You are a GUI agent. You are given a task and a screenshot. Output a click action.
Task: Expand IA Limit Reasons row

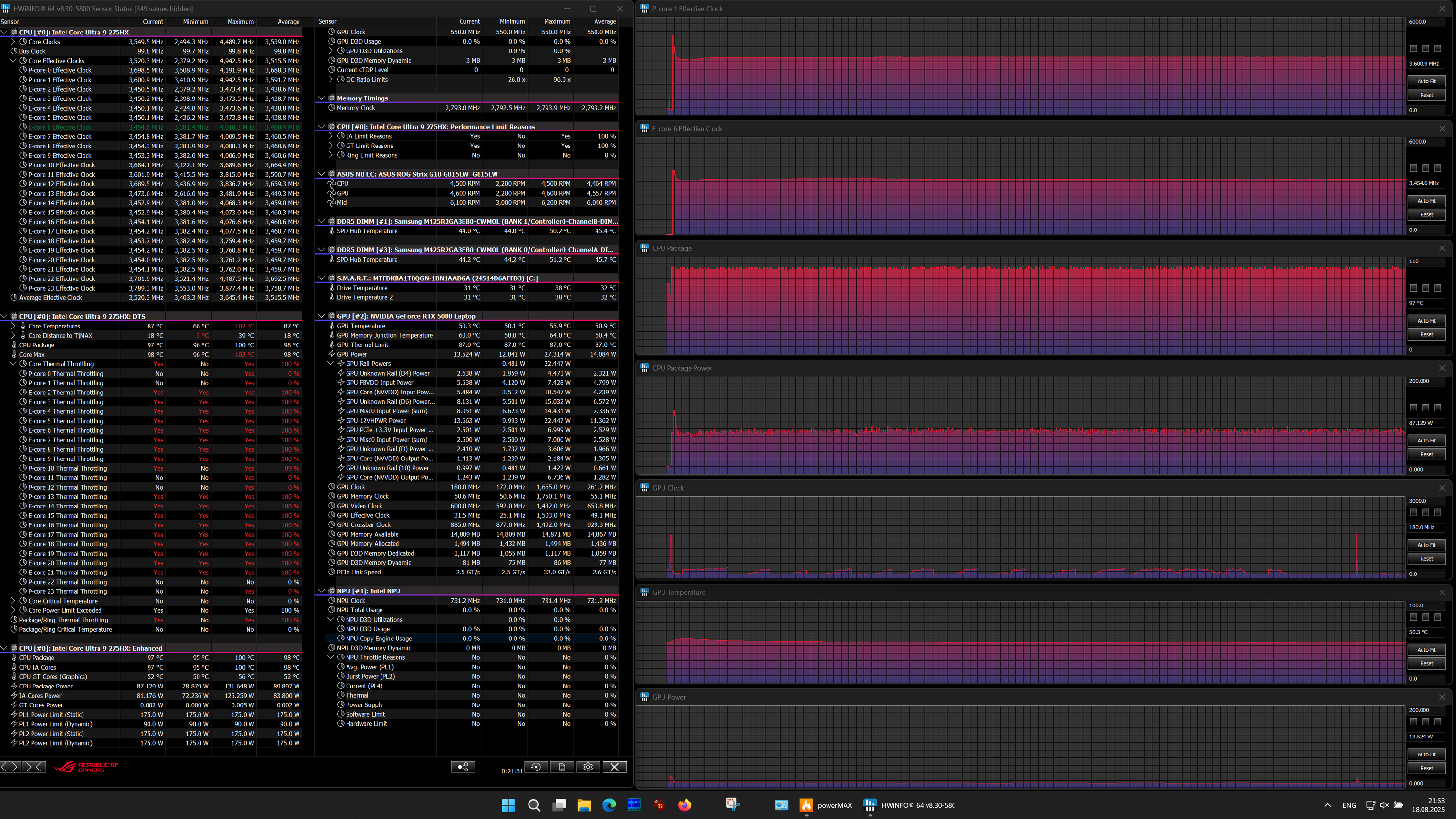point(331,136)
